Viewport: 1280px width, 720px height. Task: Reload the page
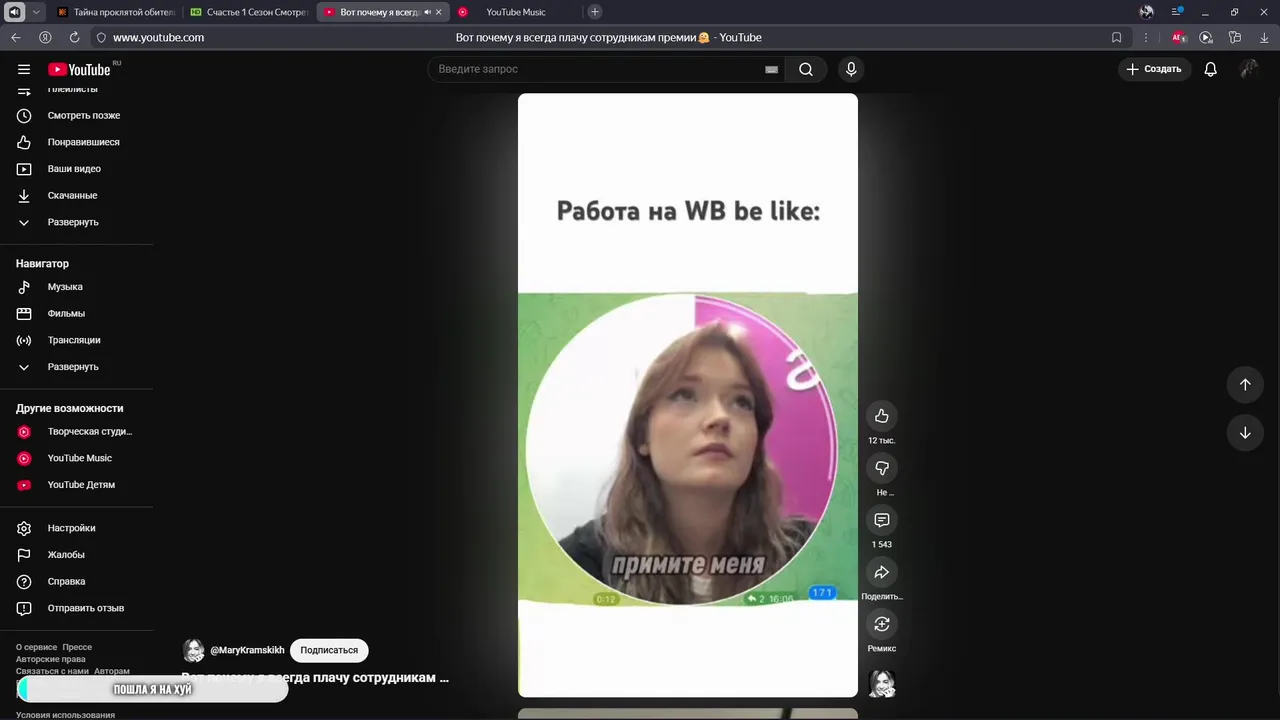[74, 37]
